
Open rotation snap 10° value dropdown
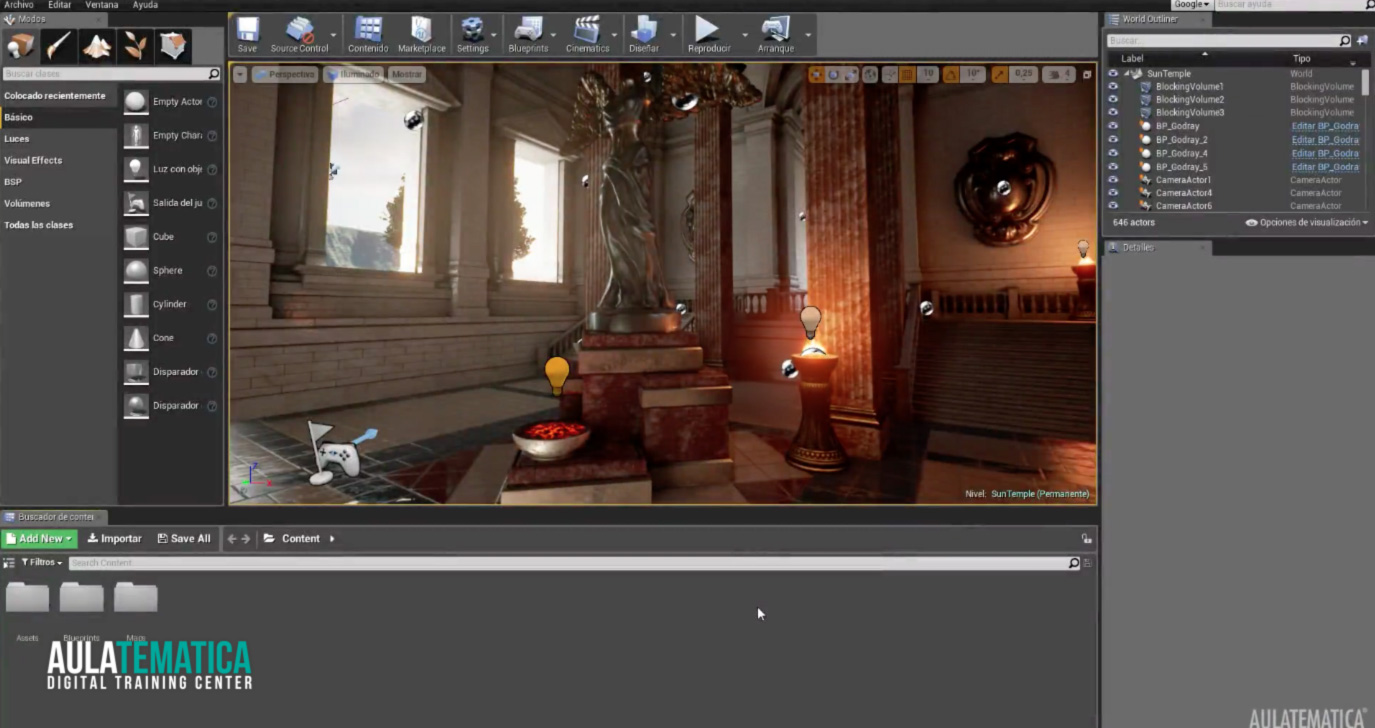point(973,74)
